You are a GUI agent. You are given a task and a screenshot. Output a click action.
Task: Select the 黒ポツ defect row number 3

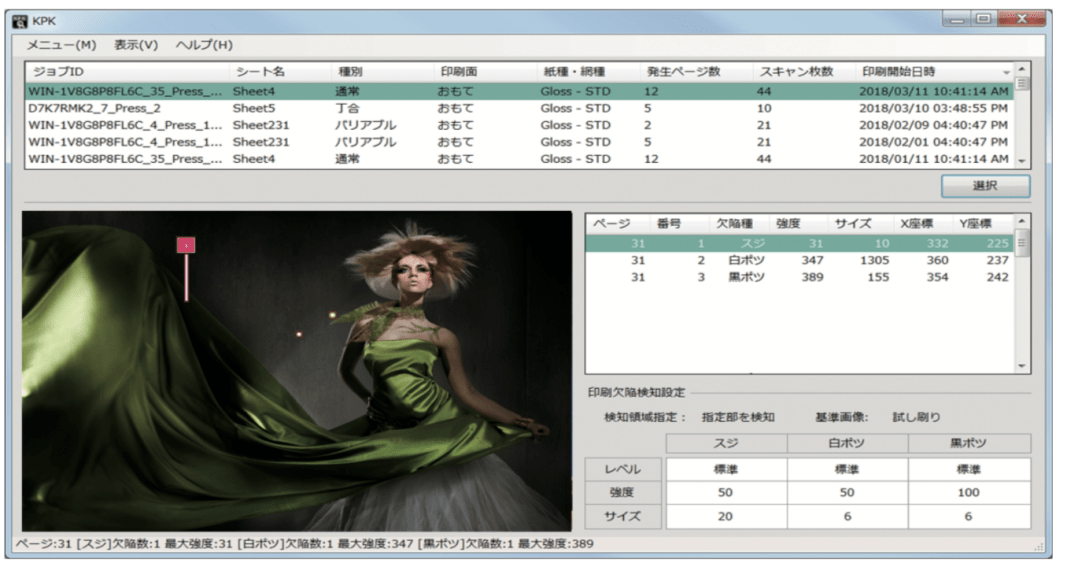click(x=800, y=277)
